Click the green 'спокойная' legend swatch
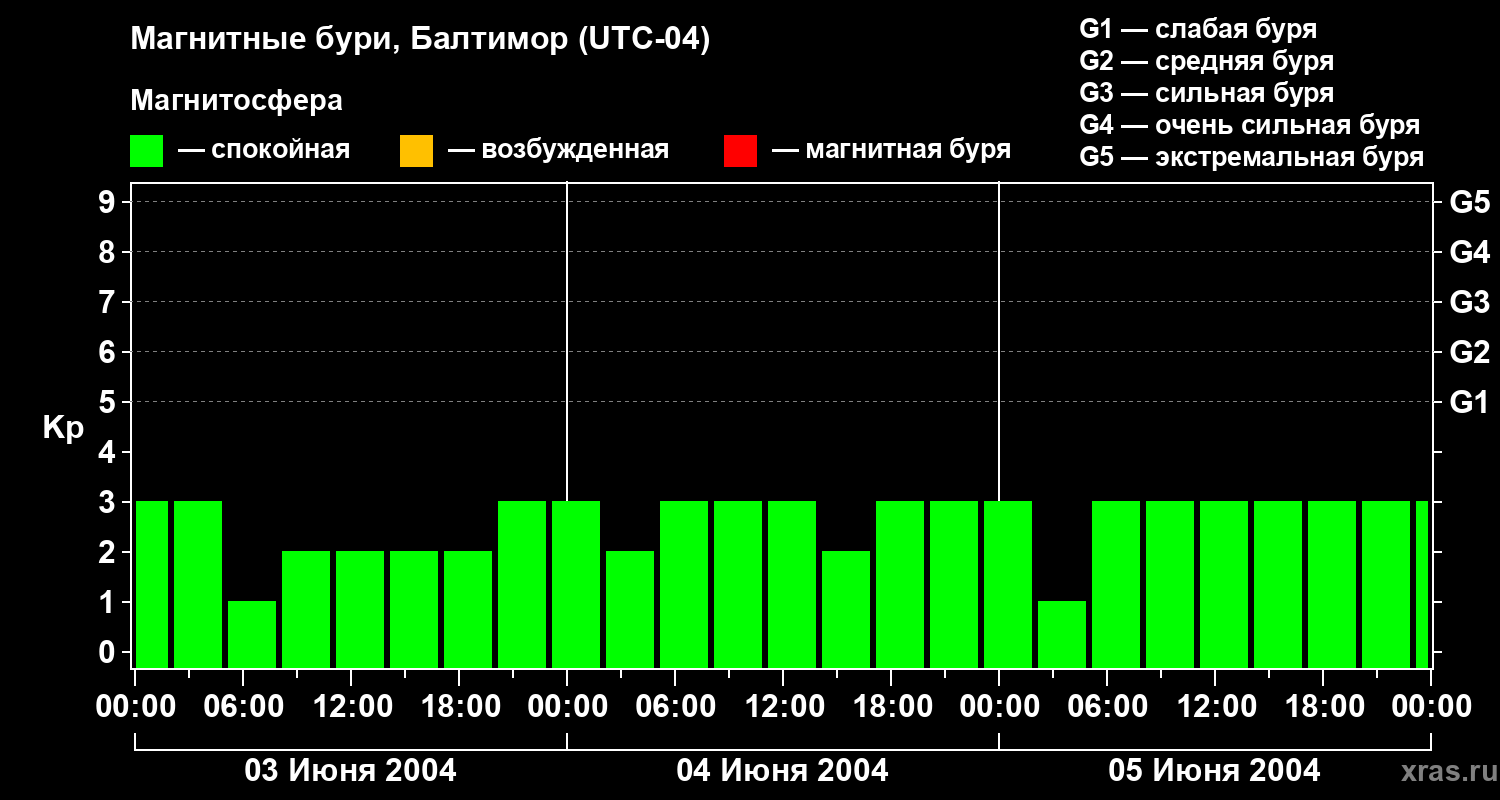 click(147, 151)
